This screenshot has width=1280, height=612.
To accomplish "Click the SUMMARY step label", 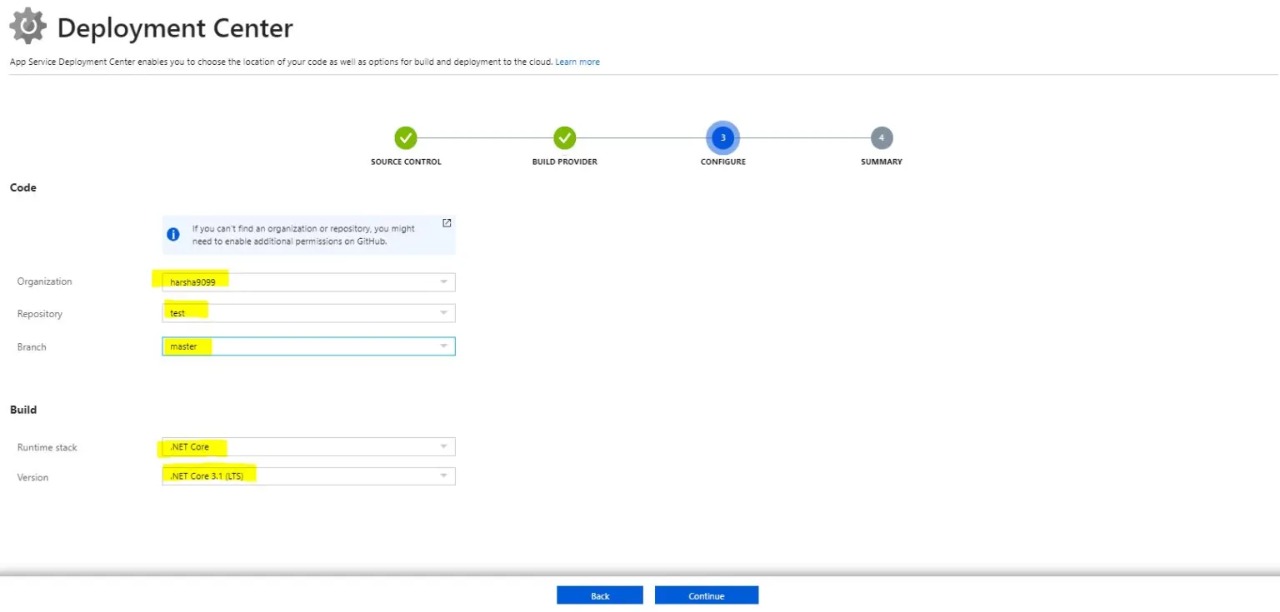I will tap(881, 162).
